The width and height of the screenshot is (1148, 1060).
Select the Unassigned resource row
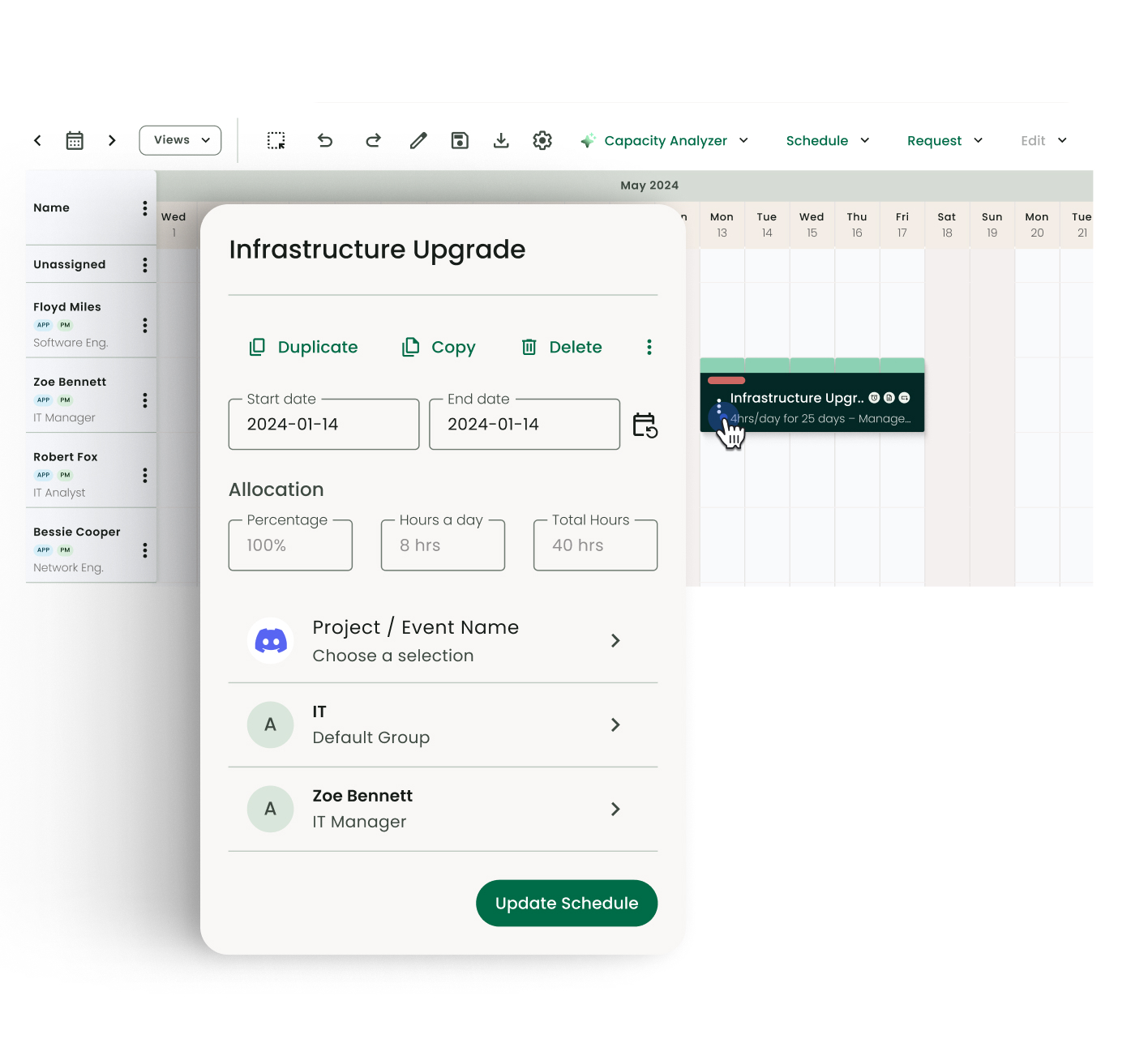pos(91,265)
